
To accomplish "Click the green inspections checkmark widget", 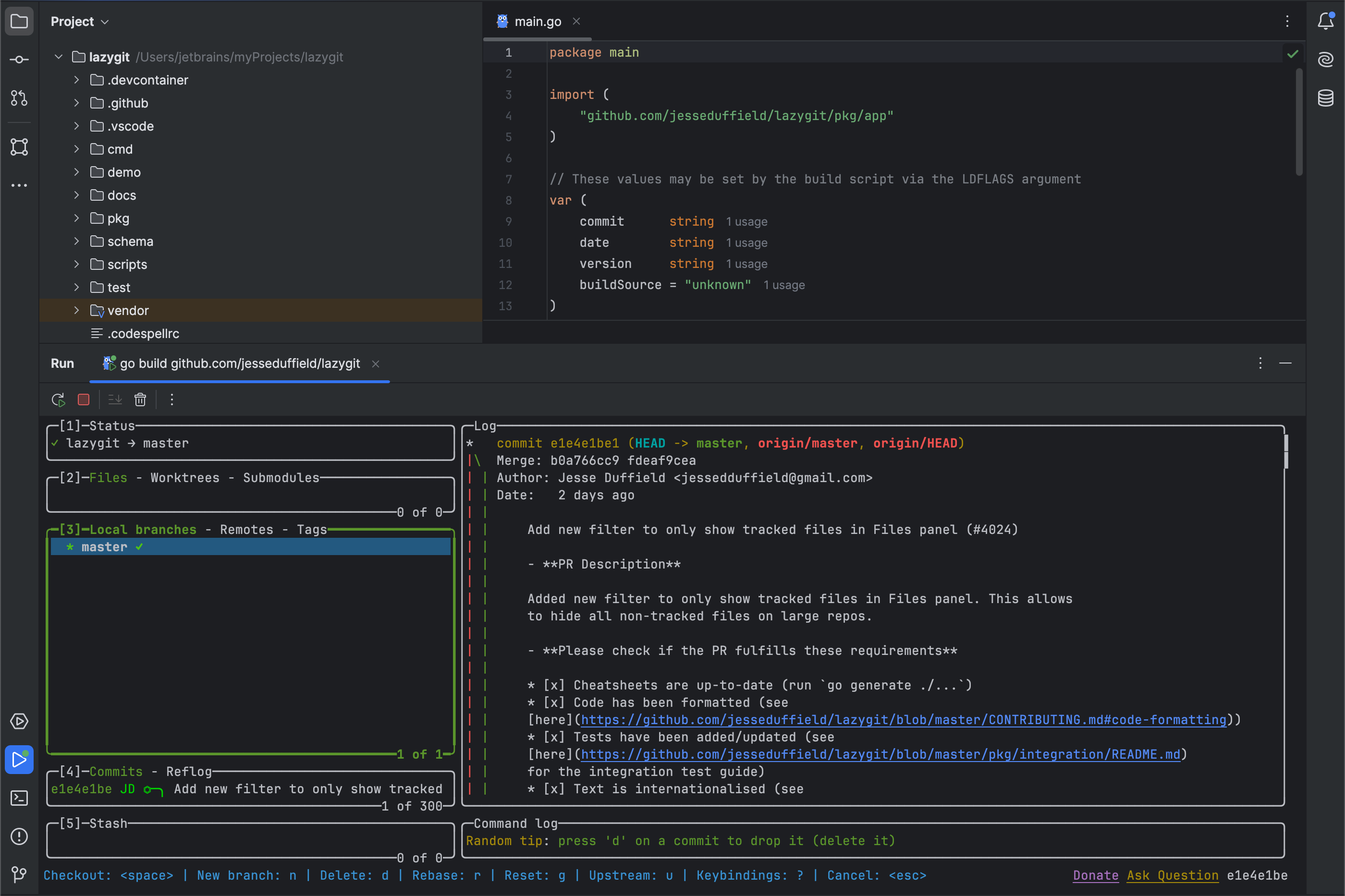I will point(1293,54).
